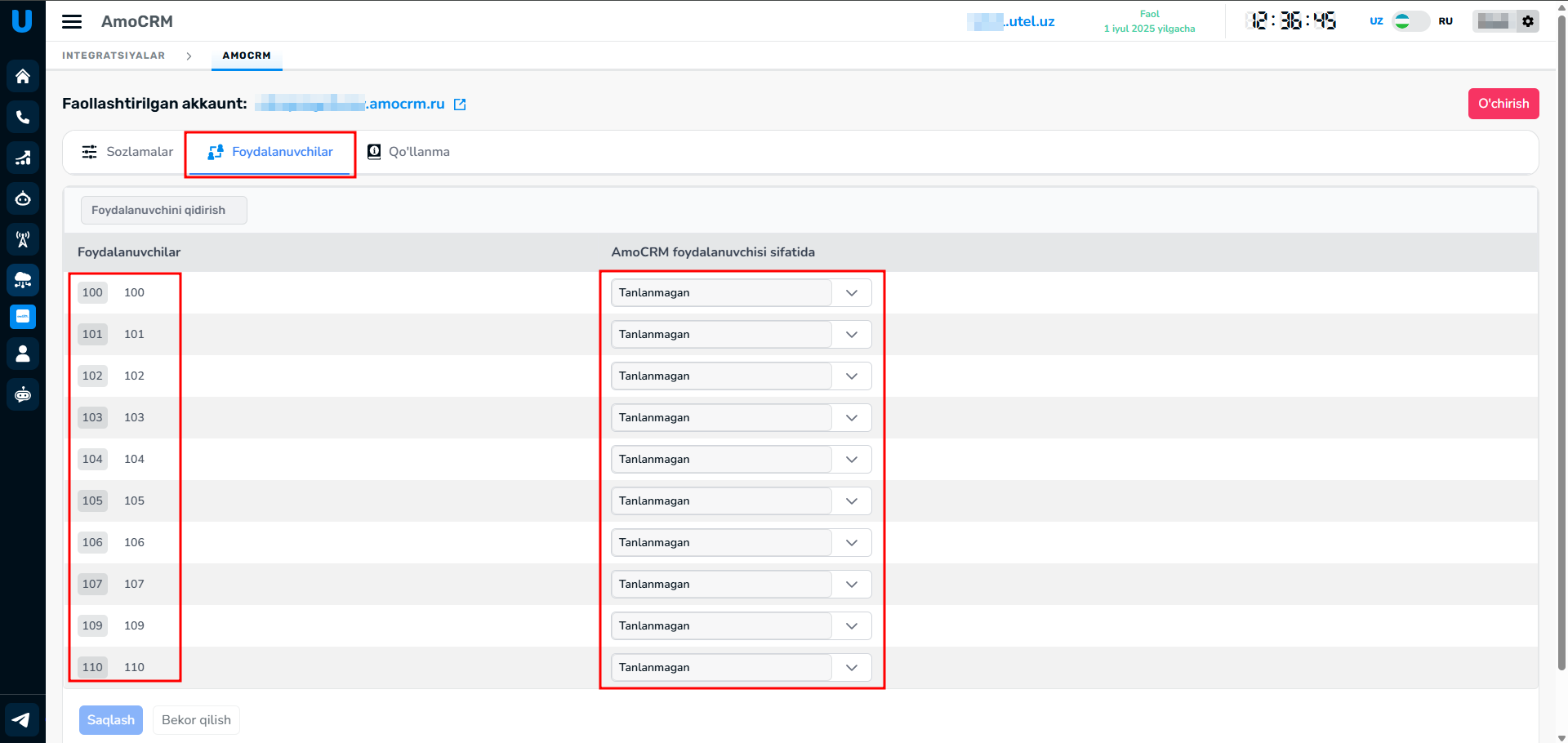1568x743 pixels.
Task: Click the antenna tower sidebar icon
Action: coord(23,239)
